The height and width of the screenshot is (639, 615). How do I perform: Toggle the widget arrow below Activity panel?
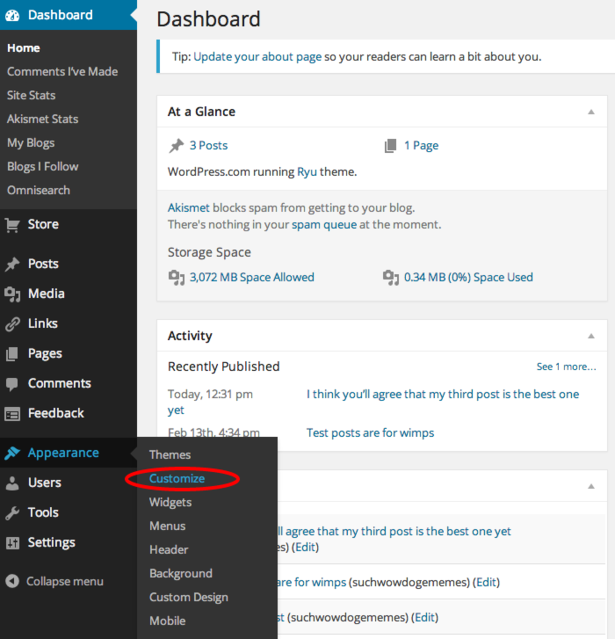591,487
